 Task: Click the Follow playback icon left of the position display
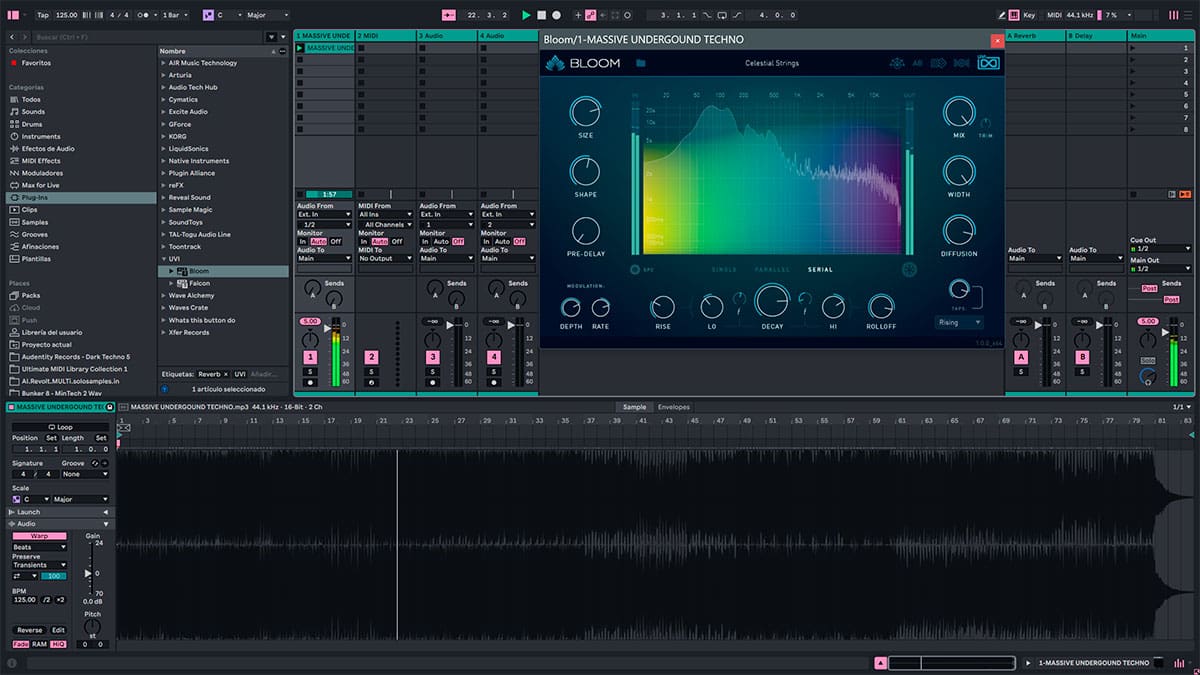[447, 15]
